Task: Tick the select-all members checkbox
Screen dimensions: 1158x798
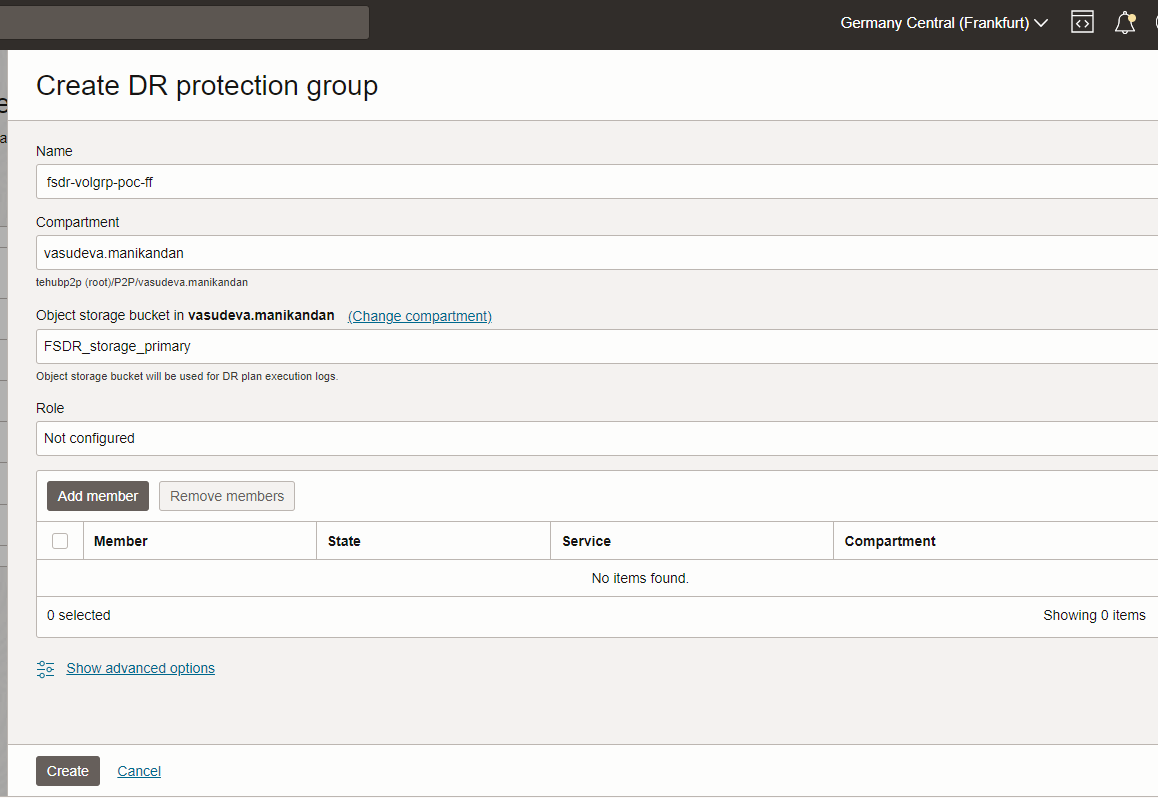Action: pos(60,541)
